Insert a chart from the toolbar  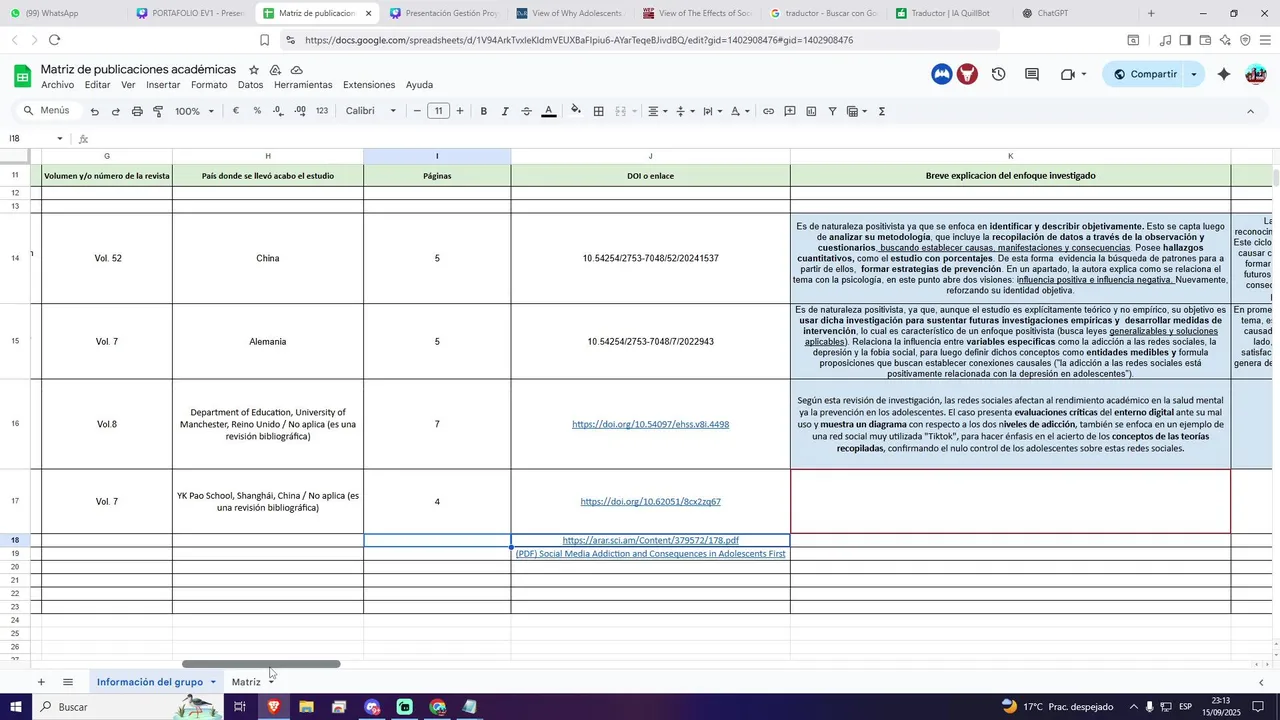811,111
